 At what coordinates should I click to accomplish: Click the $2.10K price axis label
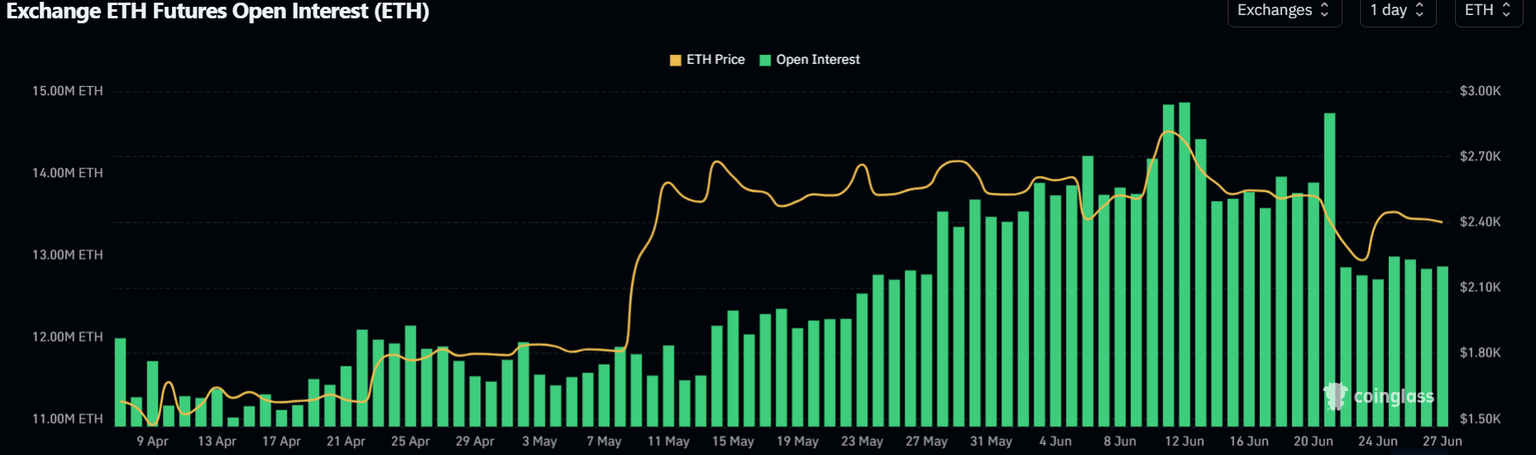coord(1480,288)
